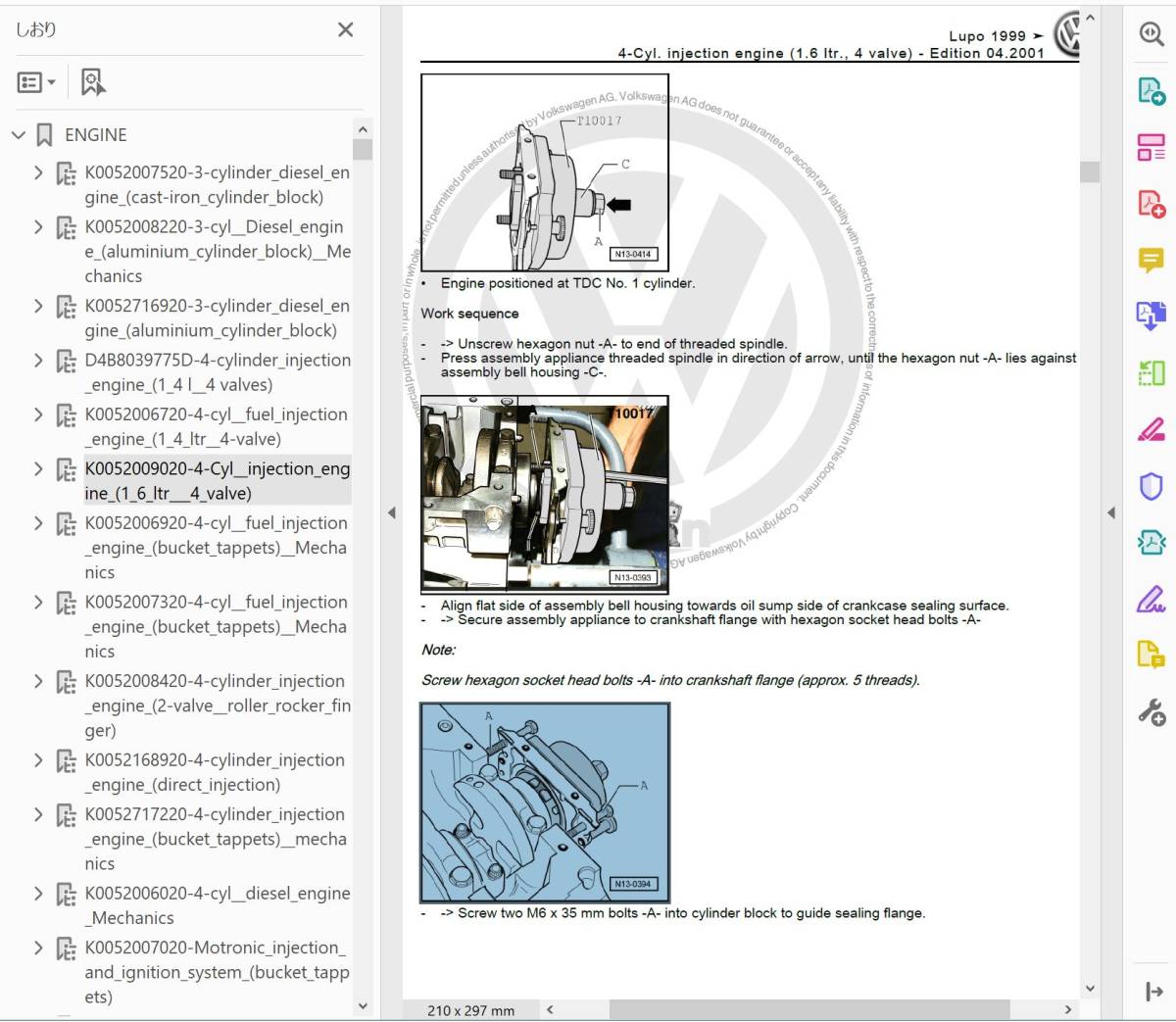Viewport: 1176px width, 1022px height.
Task: Click the bookmark panel scroll-up arrow
Action: coord(363,129)
